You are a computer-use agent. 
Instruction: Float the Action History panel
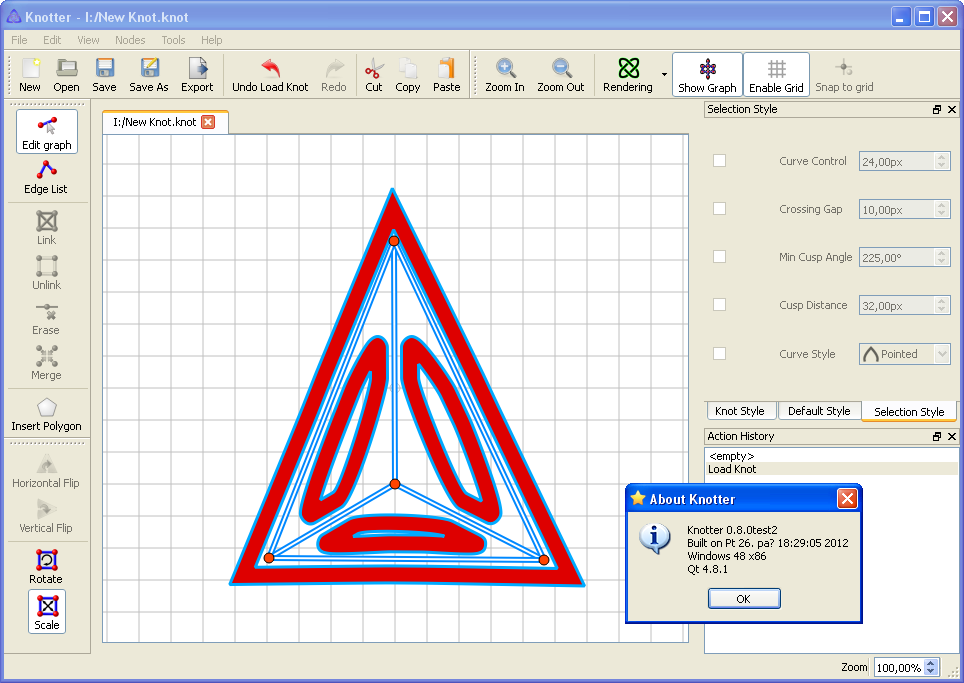pos(937,436)
